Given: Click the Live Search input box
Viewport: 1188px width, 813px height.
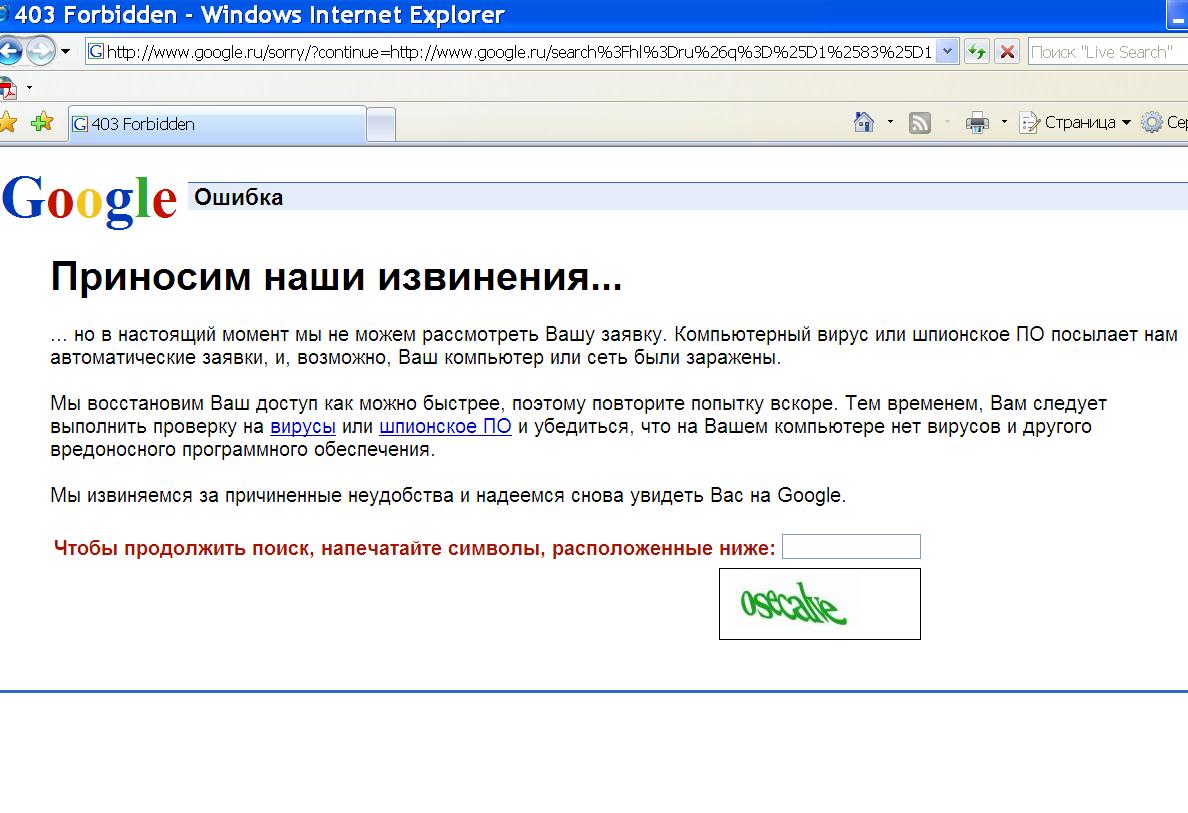Looking at the screenshot, I should (1107, 52).
